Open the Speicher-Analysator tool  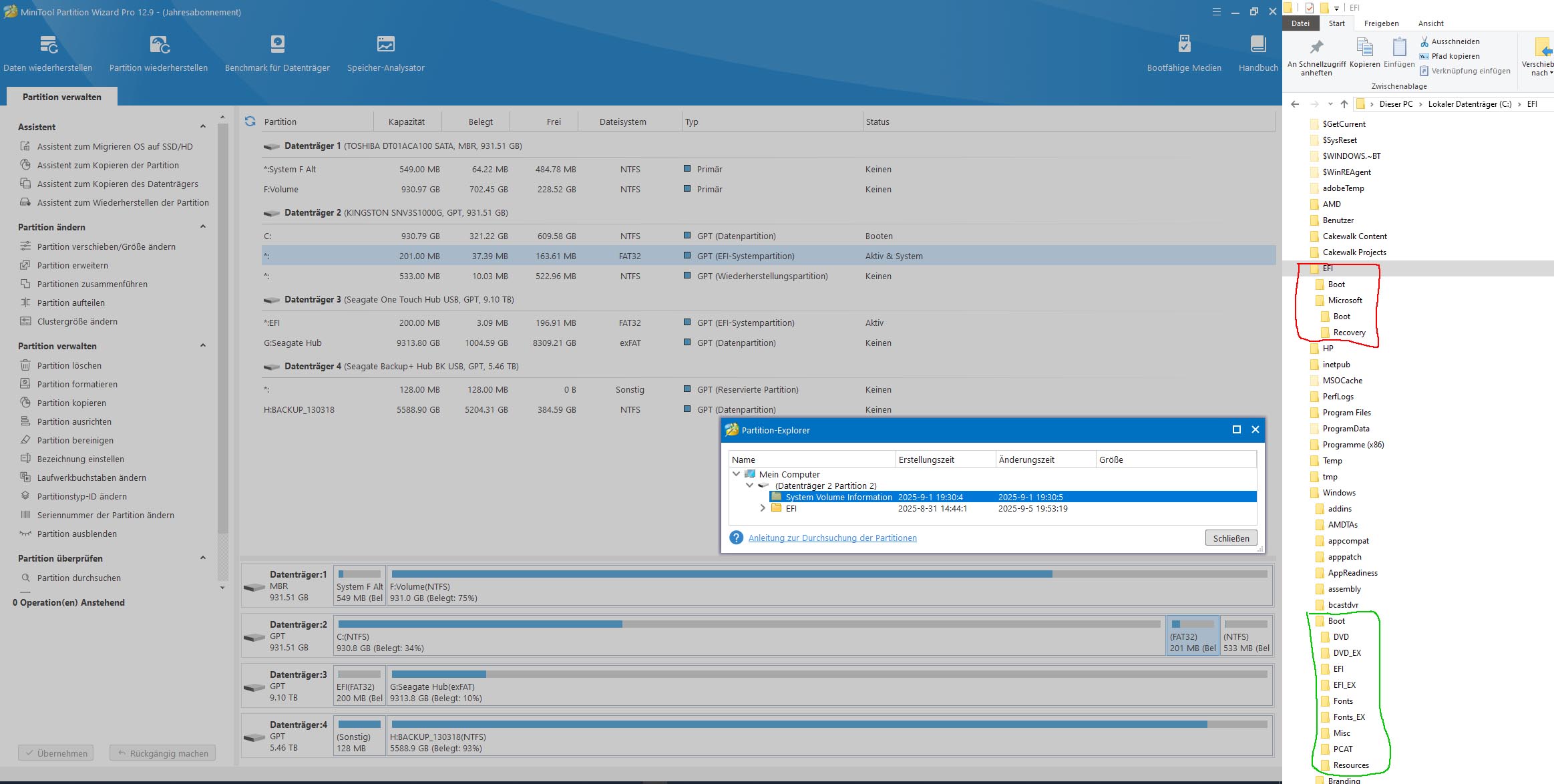click(386, 45)
